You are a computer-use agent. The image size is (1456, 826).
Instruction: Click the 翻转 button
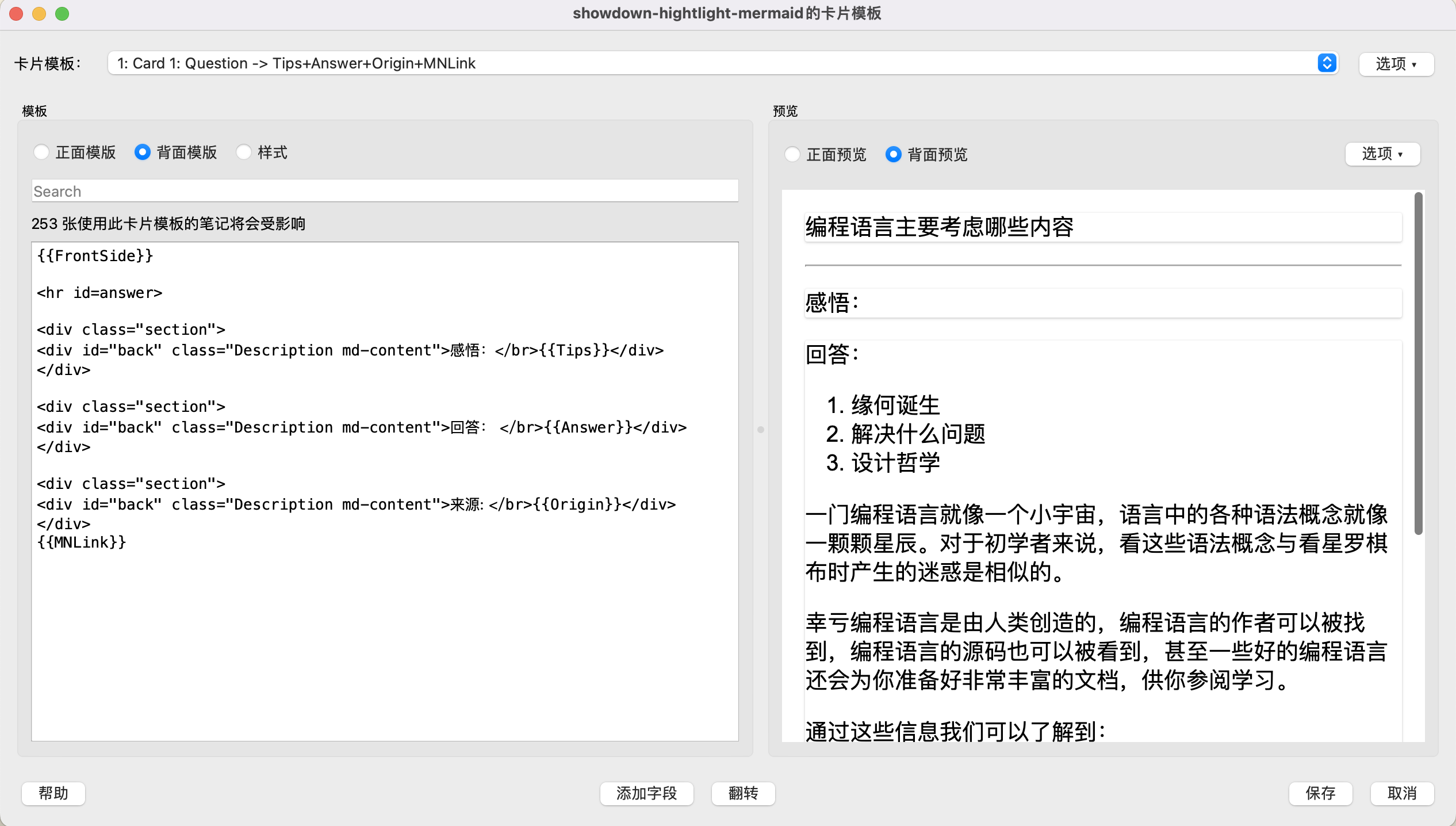click(743, 793)
